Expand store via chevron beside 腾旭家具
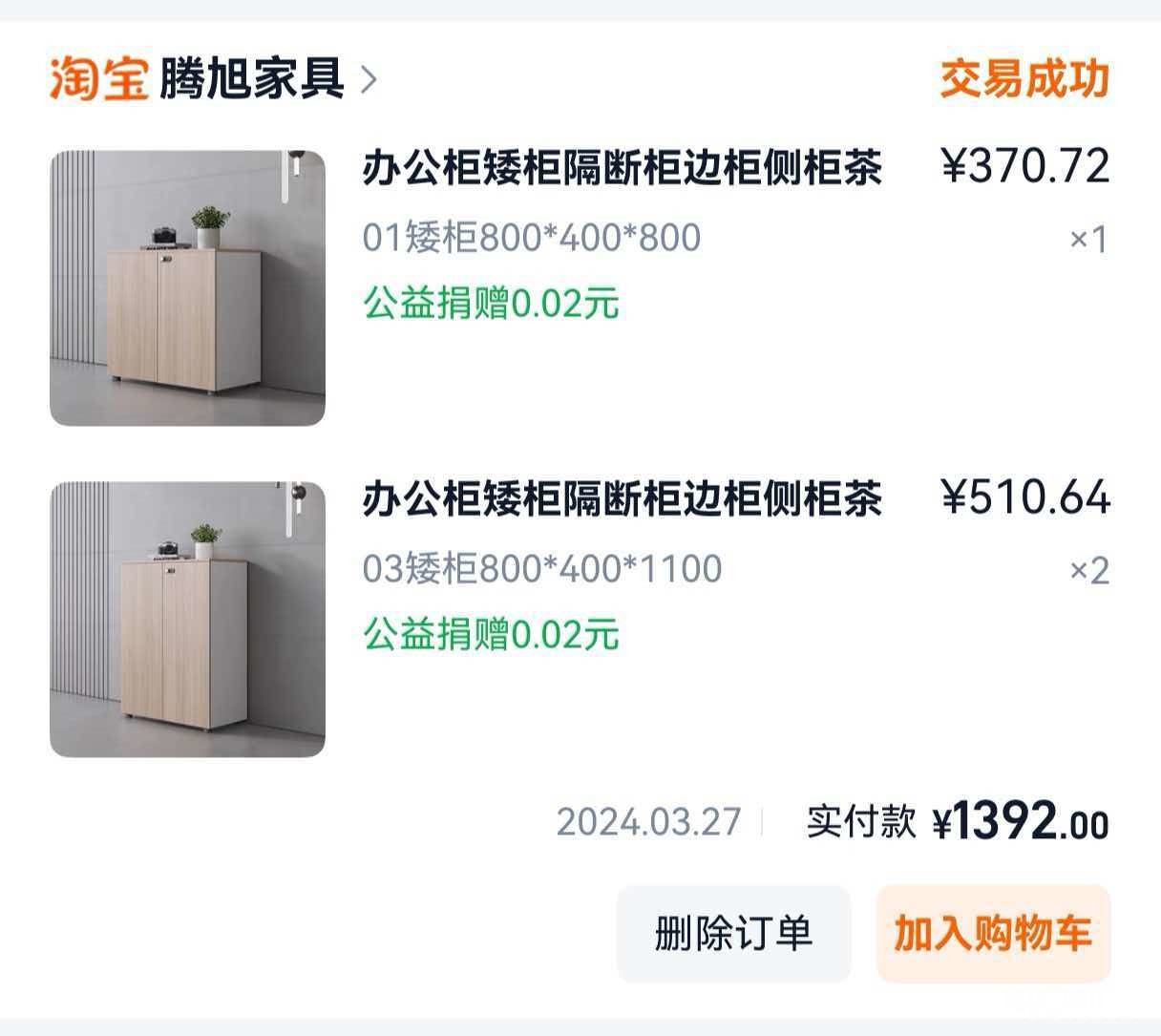Screen dimensions: 1161x1036 [x=369, y=79]
